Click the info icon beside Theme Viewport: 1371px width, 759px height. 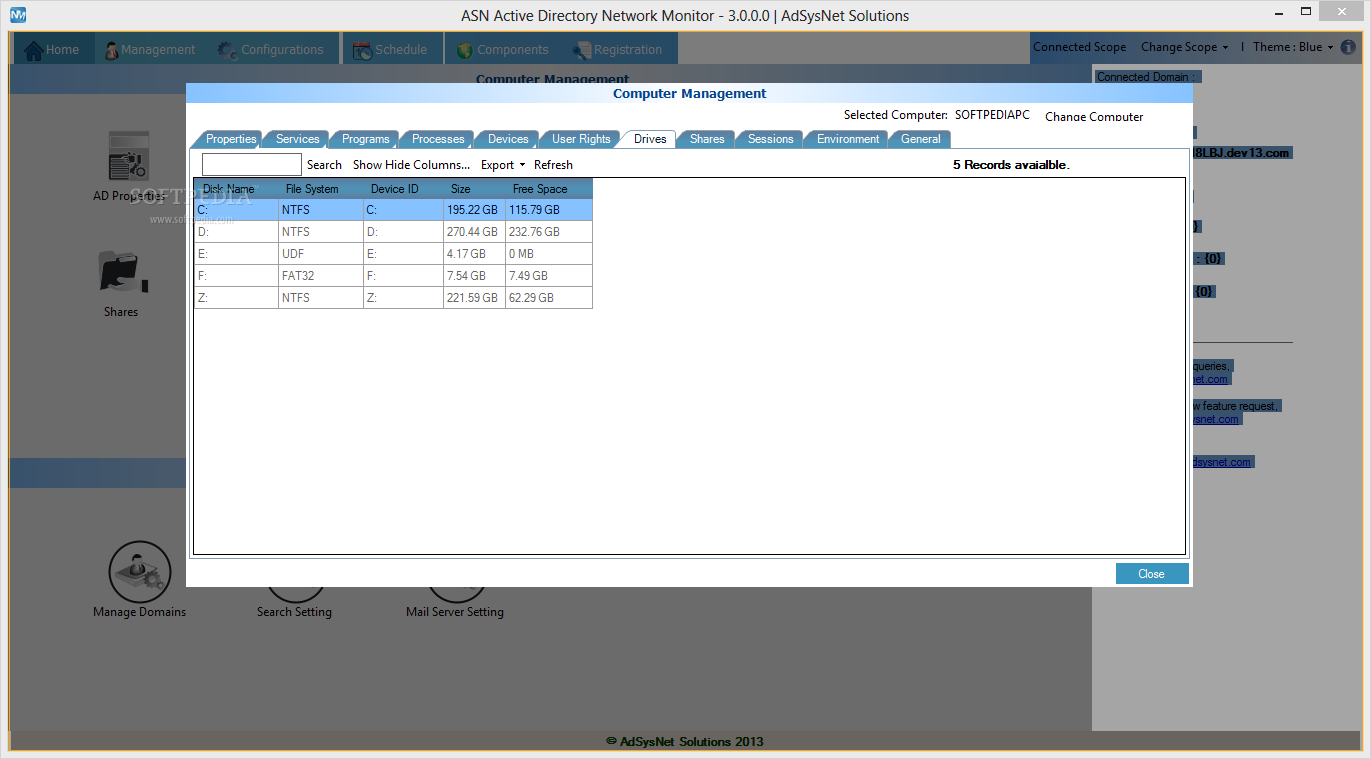tap(1349, 47)
